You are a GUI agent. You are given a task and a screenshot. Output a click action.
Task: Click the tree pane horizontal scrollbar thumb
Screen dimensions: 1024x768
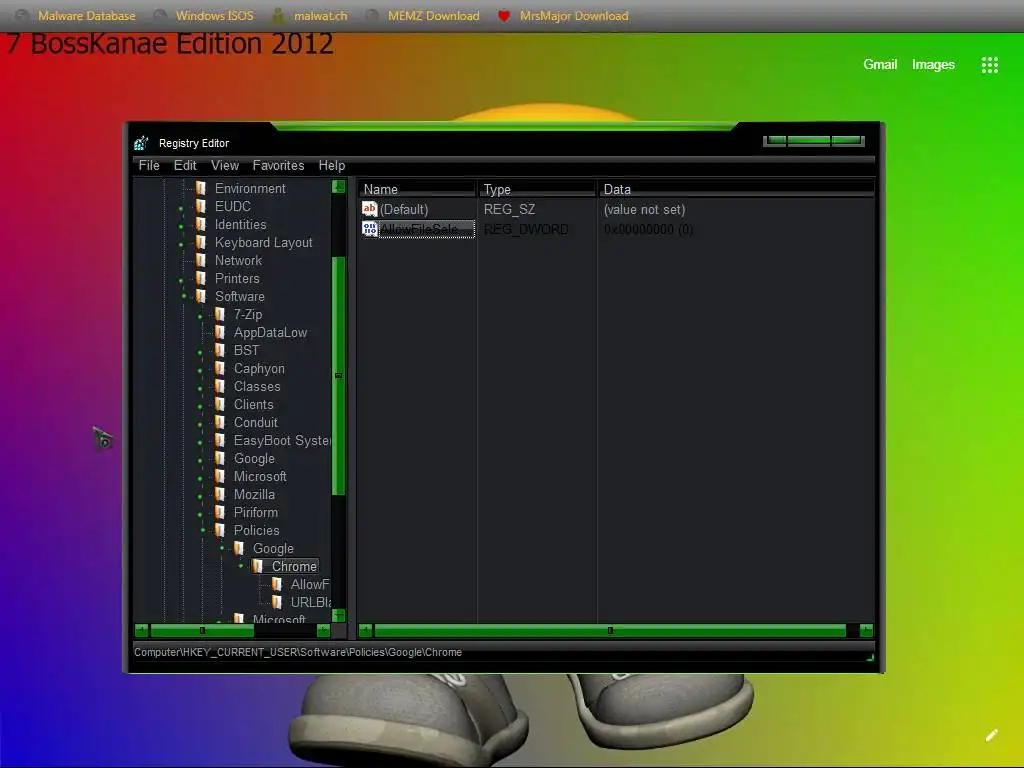click(x=202, y=631)
